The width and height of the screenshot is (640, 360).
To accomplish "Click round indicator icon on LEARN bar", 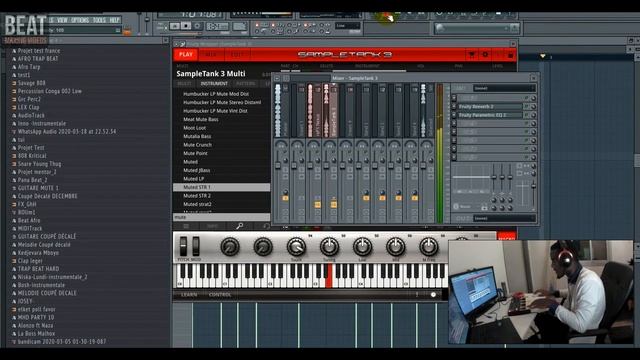I will pyautogui.click(x=433, y=294).
